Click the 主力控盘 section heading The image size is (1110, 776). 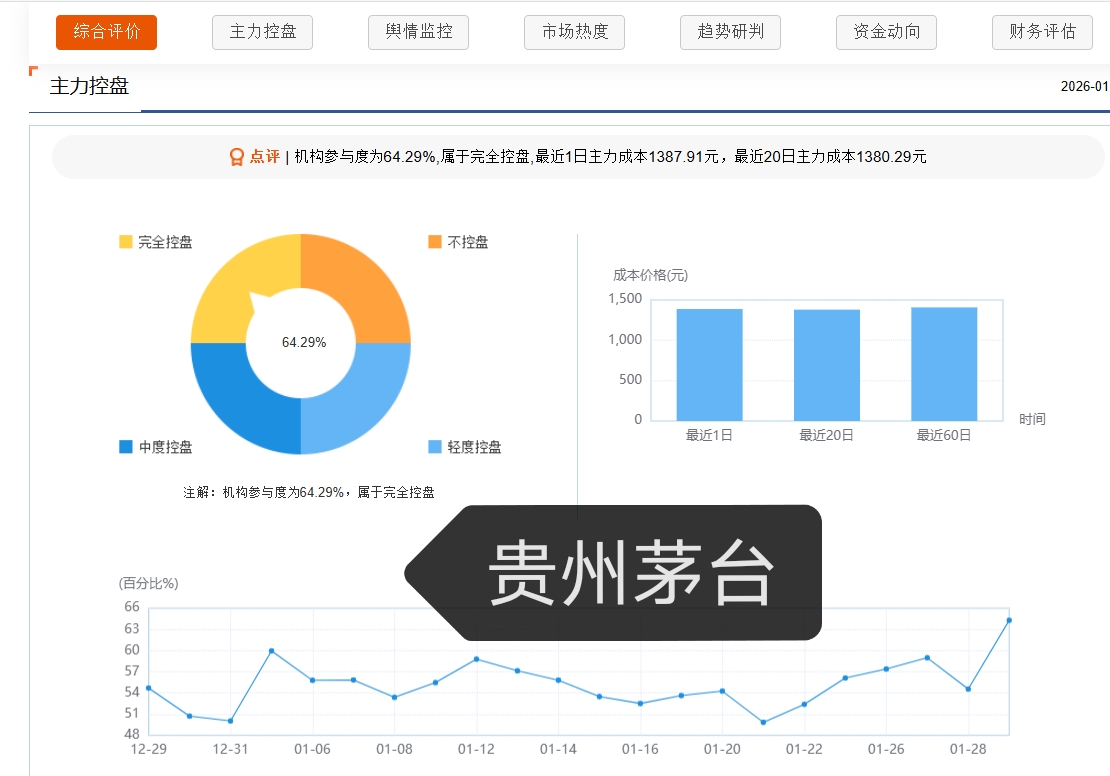click(x=89, y=86)
